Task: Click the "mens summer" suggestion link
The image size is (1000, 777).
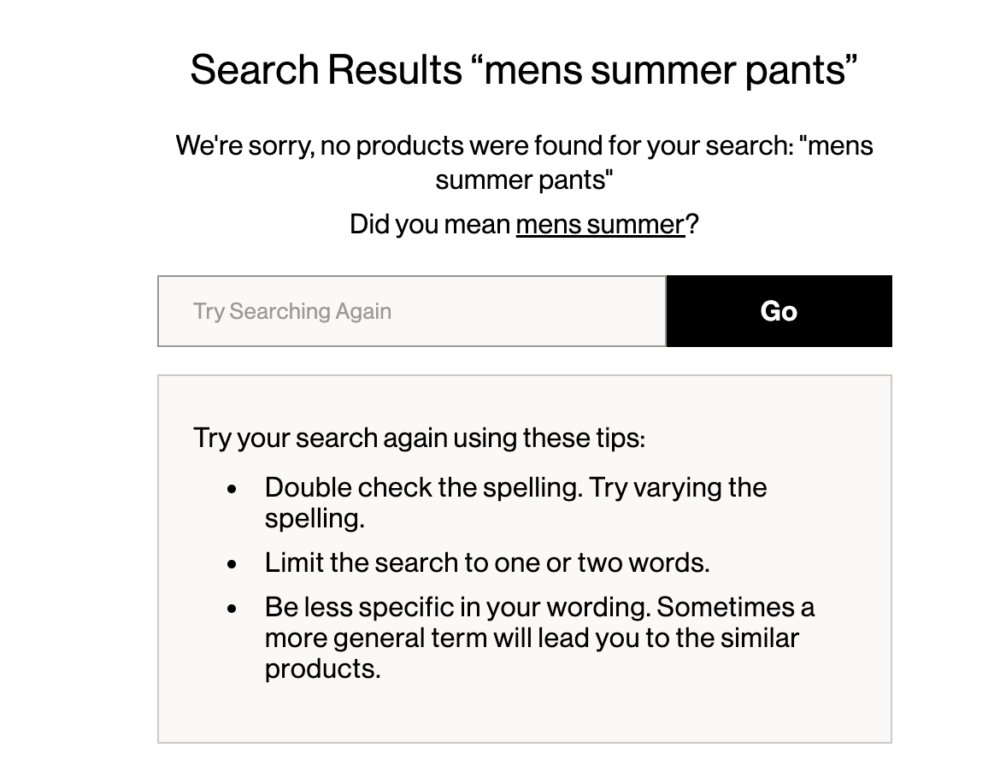Action: tap(600, 225)
